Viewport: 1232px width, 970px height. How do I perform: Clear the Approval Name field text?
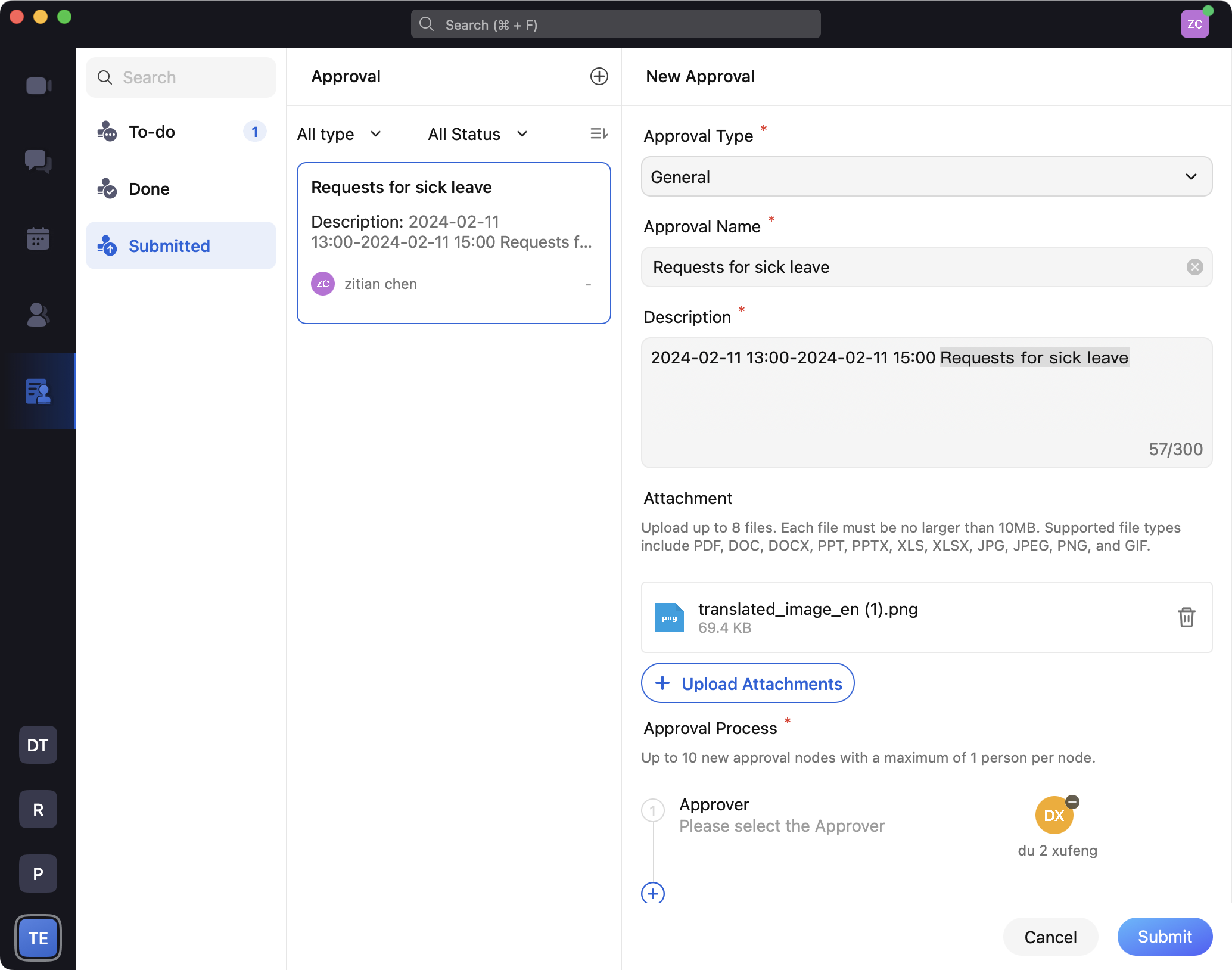coord(1194,267)
